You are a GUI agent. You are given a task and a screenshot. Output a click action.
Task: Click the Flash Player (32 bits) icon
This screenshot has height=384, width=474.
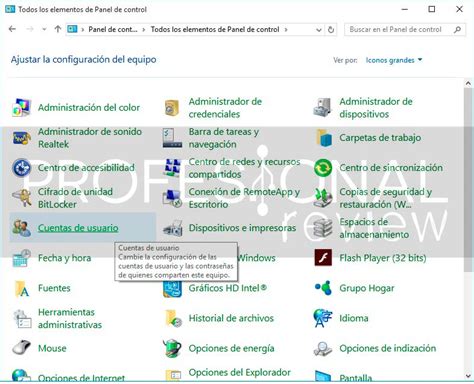coord(323,257)
